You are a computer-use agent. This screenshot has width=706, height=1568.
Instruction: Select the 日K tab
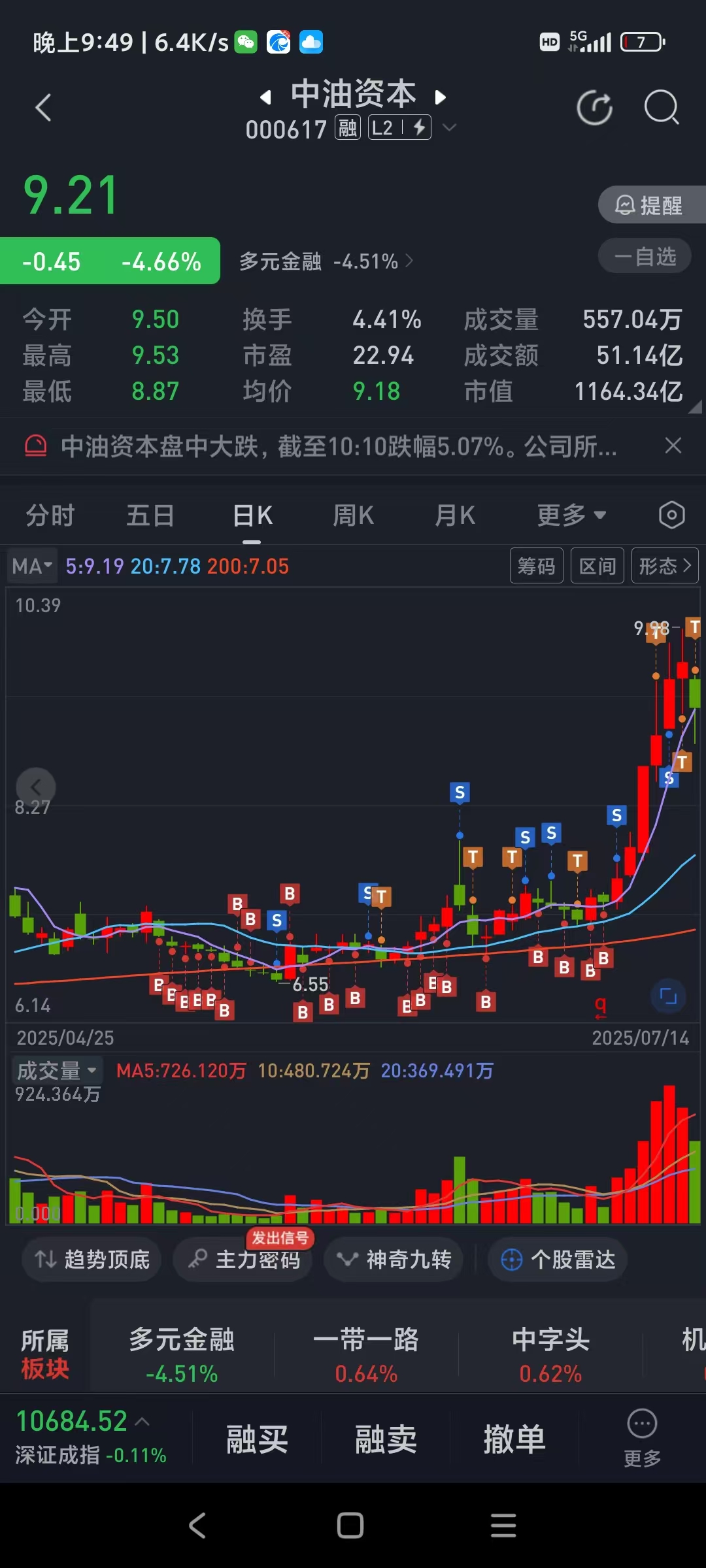252,515
